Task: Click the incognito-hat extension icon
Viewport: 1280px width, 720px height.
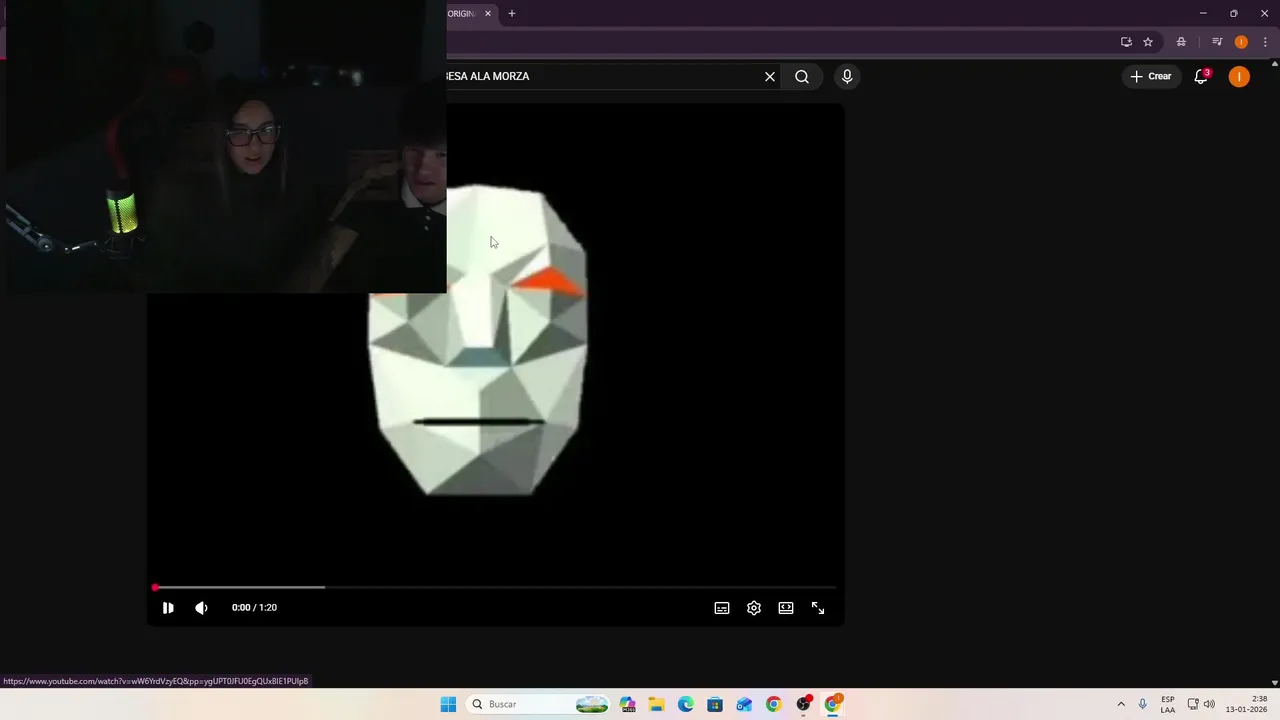Action: click(1181, 42)
